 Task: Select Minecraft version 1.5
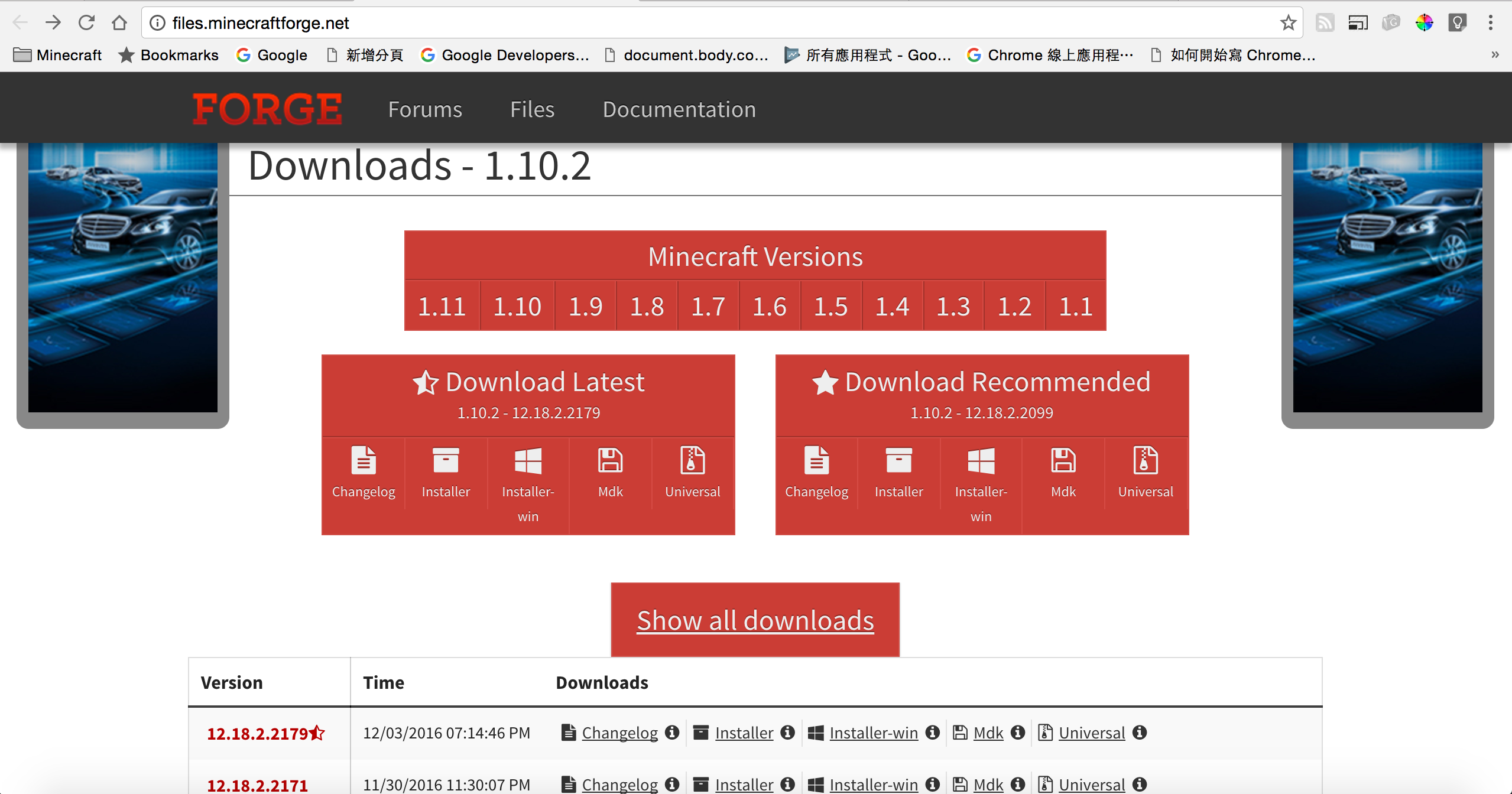click(830, 306)
